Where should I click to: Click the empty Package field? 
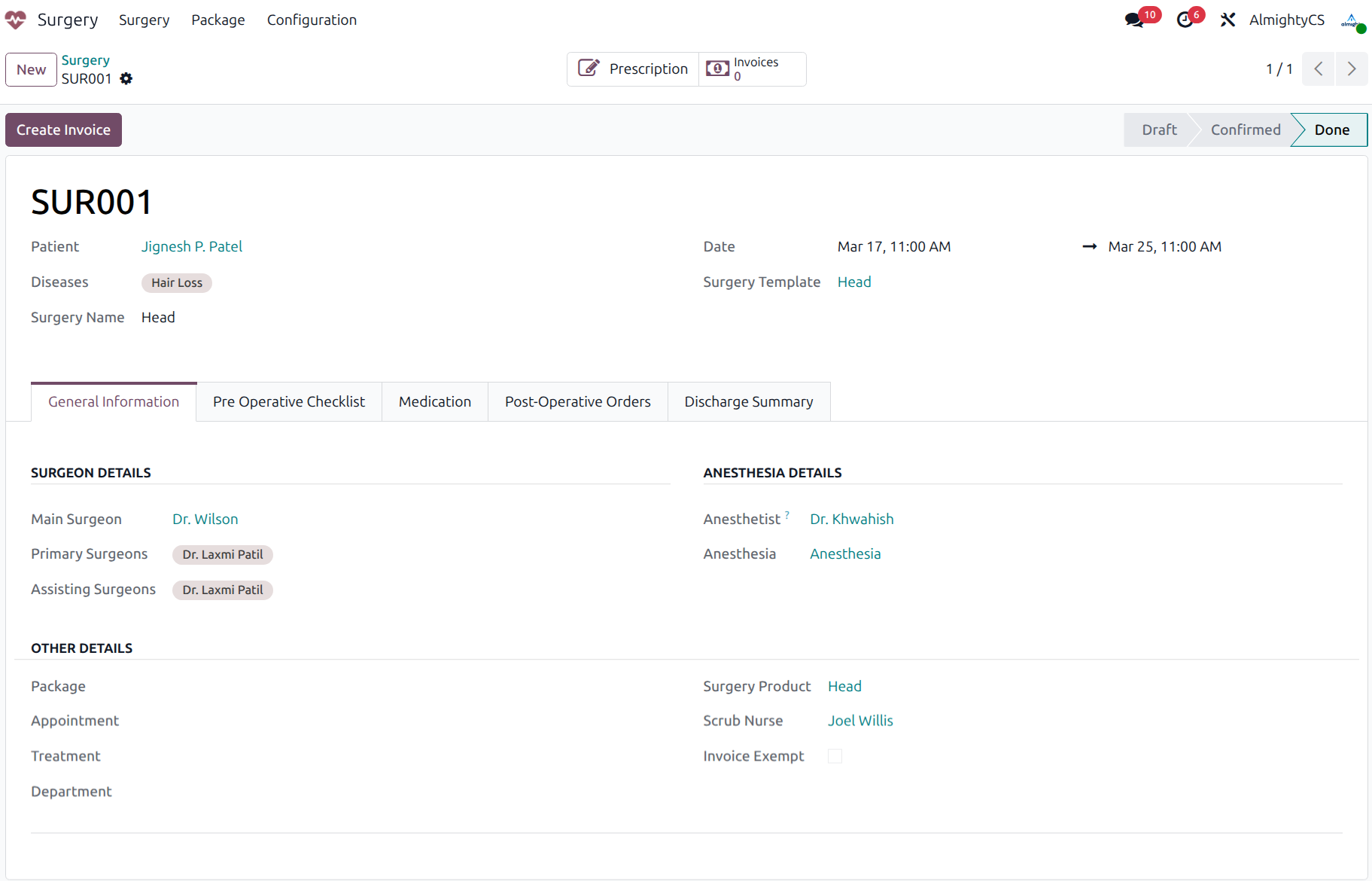406,686
